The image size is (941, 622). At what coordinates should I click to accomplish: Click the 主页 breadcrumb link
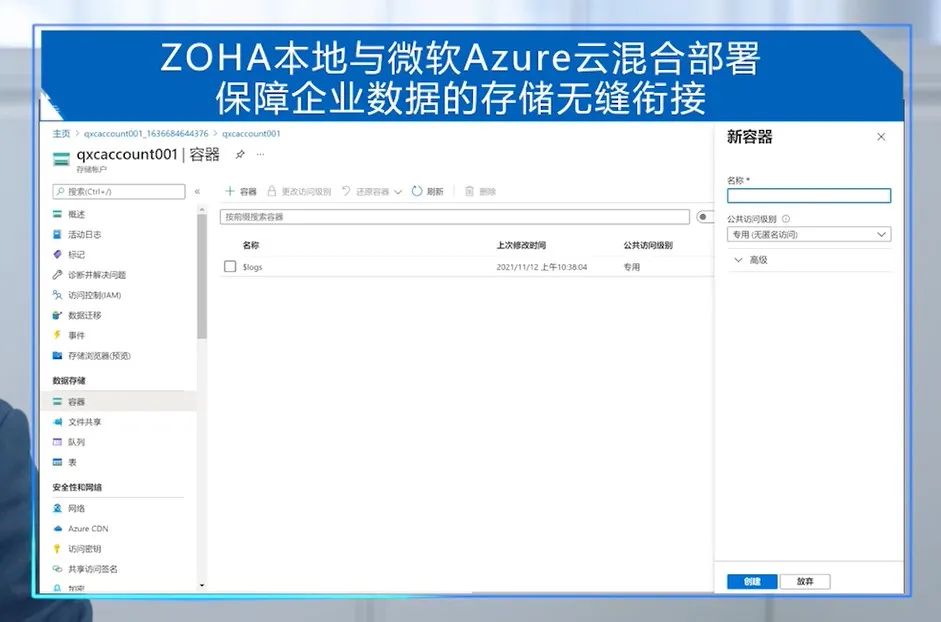pyautogui.click(x=61, y=133)
